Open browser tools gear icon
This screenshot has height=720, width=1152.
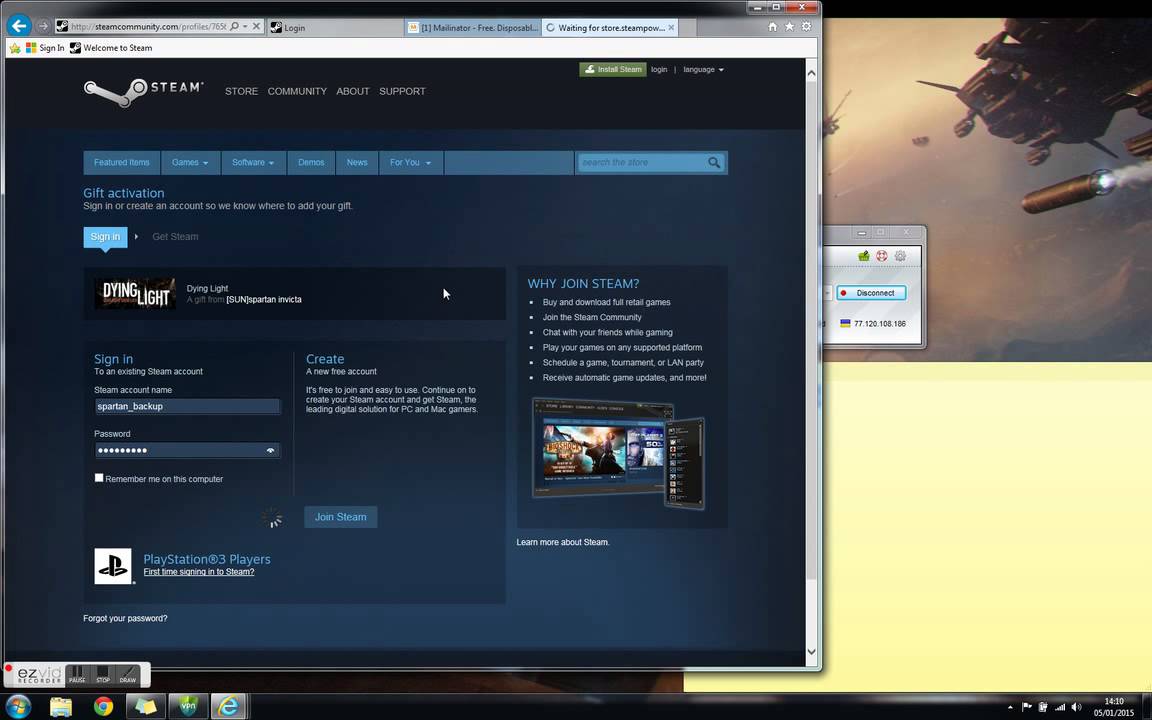pos(806,26)
